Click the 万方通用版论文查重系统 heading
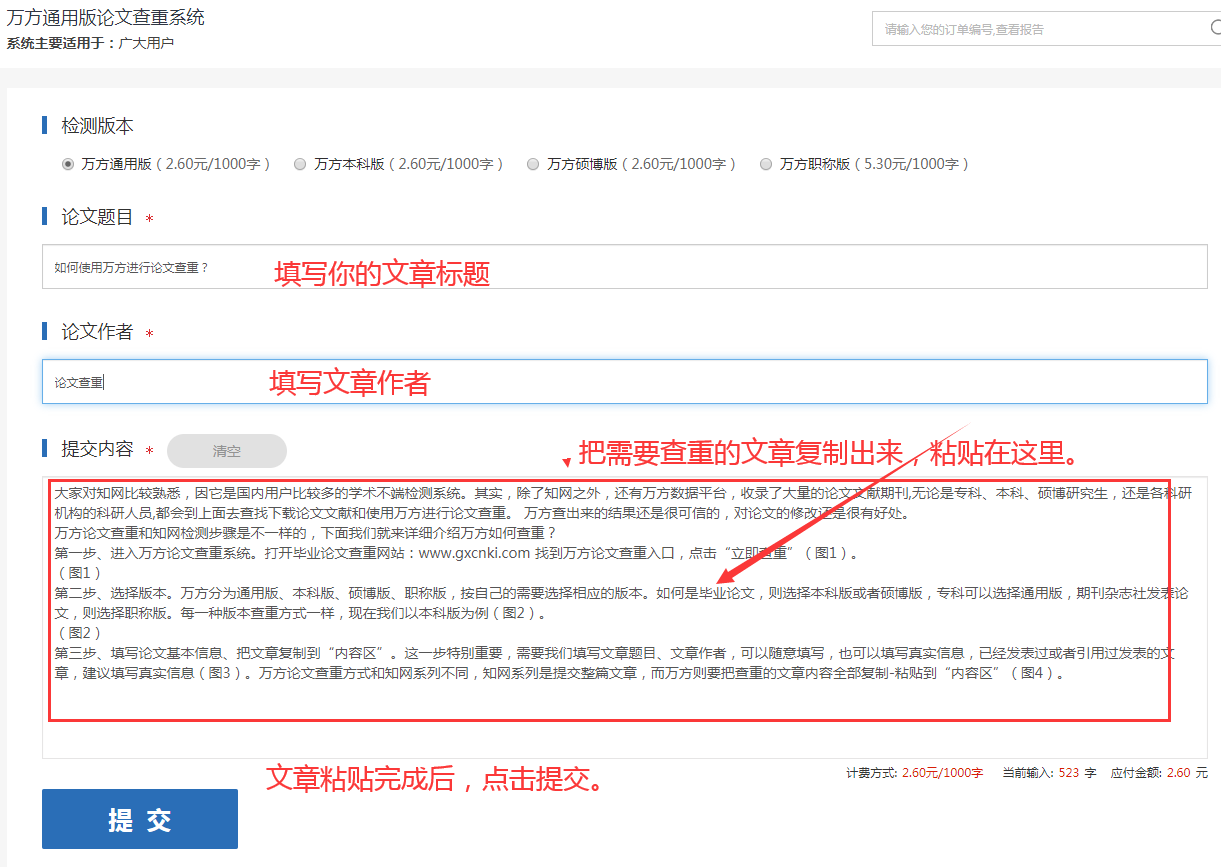The image size is (1221, 867). [106, 18]
